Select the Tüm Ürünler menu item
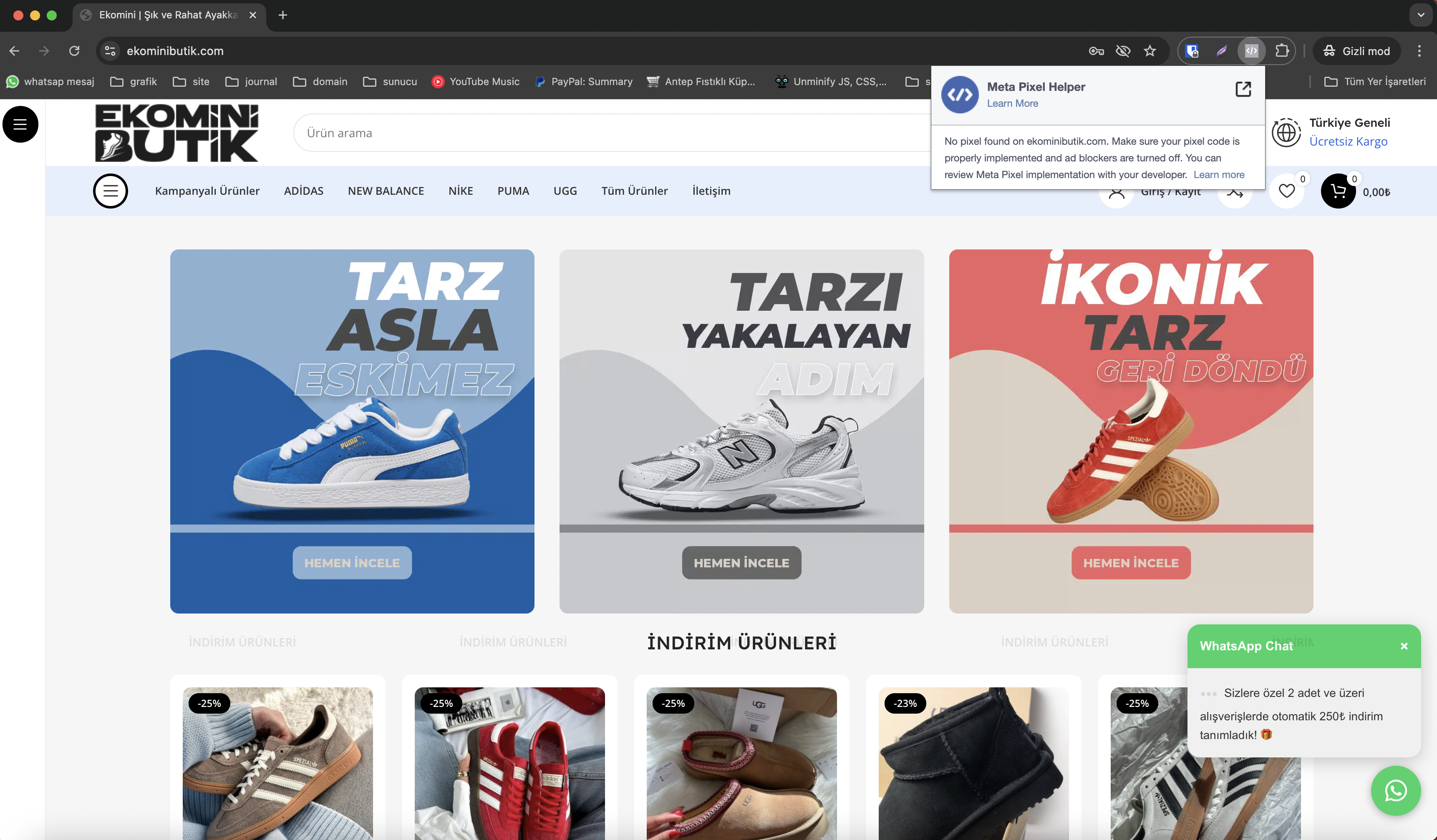Screen dimensions: 1437x840 pyautogui.click(x=635, y=191)
